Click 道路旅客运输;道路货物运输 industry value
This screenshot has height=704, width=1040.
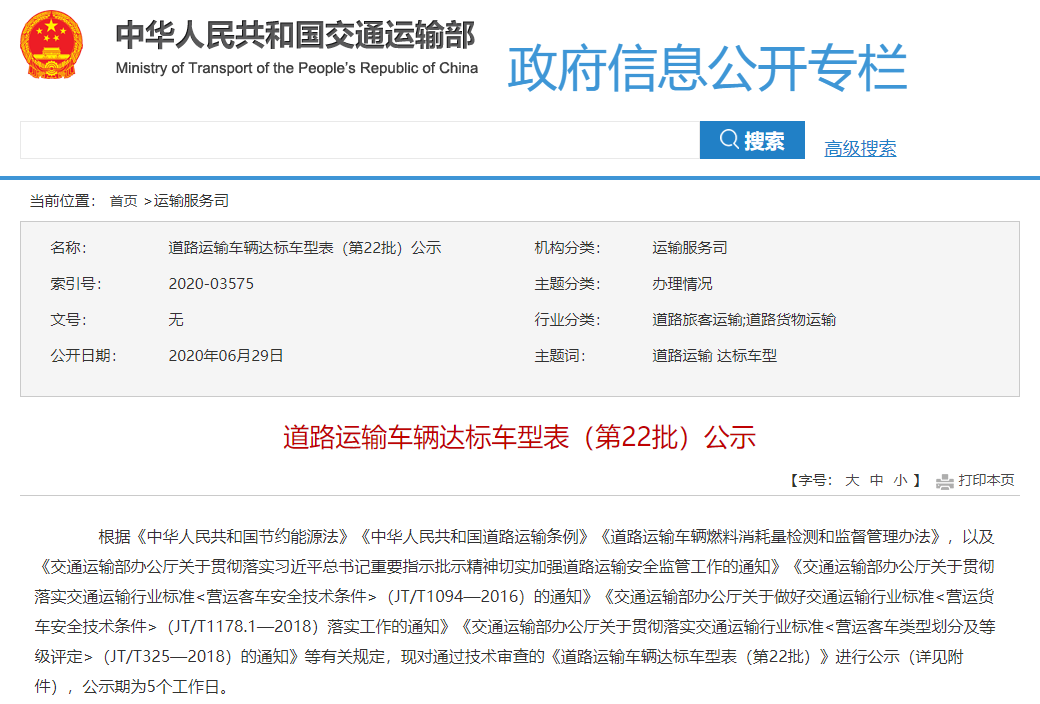tap(744, 320)
